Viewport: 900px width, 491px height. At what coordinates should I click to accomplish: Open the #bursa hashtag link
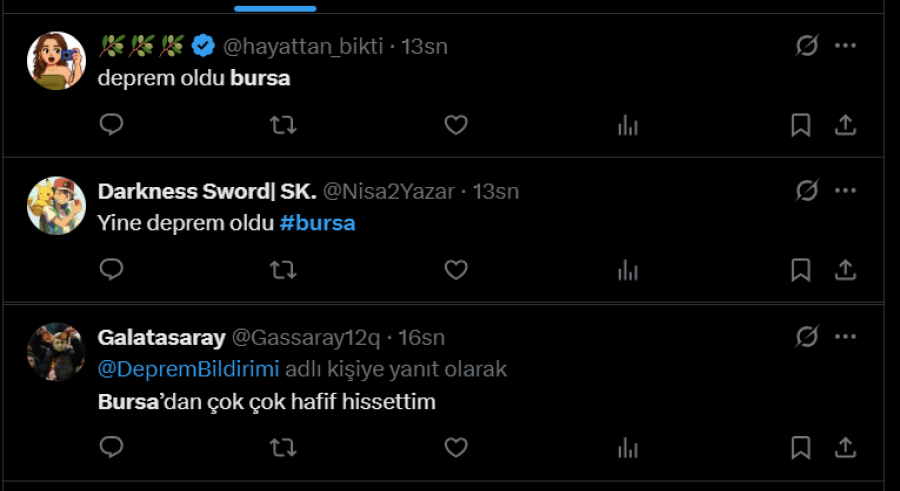click(x=317, y=223)
